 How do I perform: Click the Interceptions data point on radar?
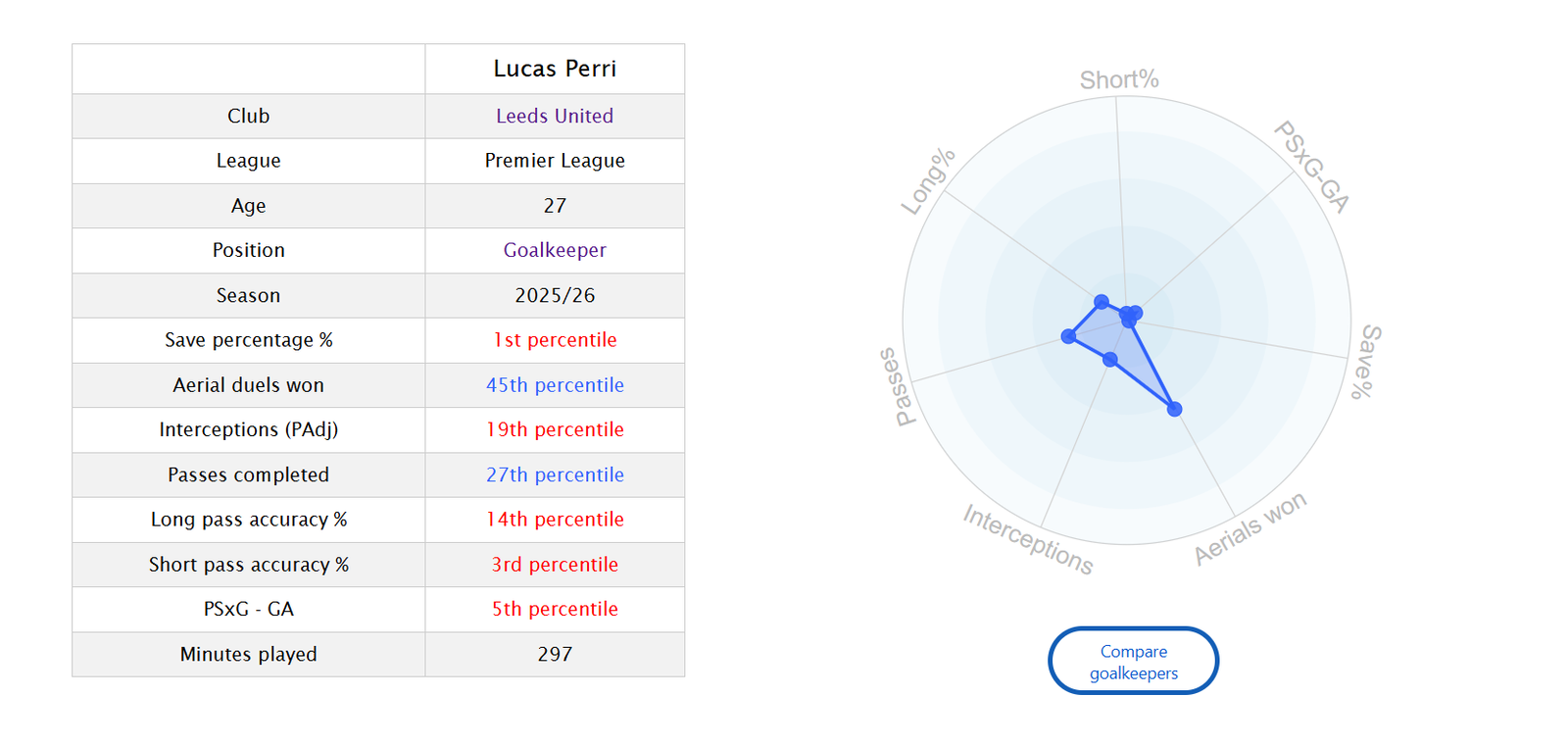pyautogui.click(x=1110, y=360)
